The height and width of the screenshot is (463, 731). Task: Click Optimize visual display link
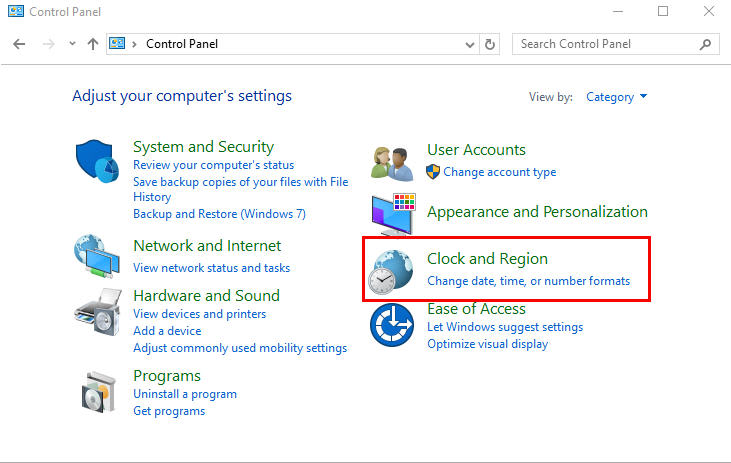(x=488, y=344)
